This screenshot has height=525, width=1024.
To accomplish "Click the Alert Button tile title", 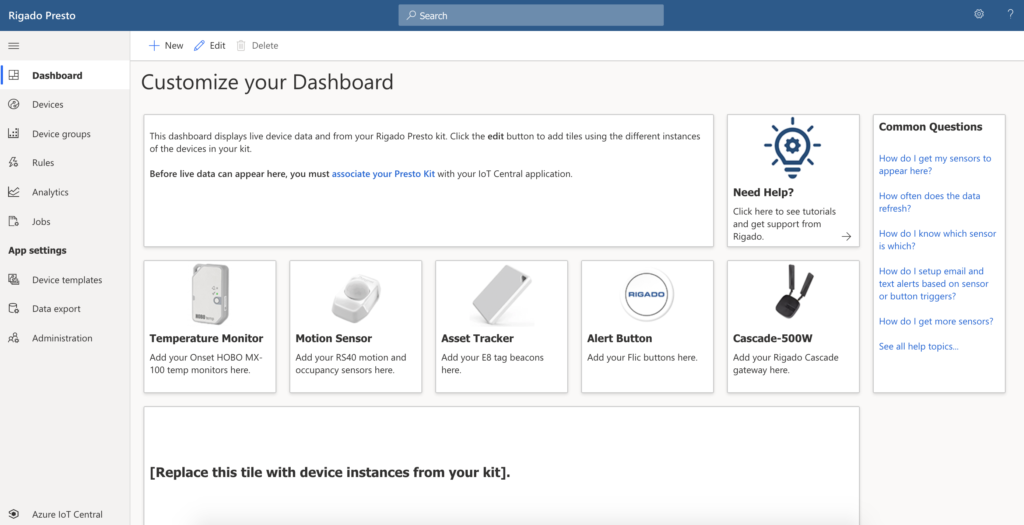I will [619, 338].
